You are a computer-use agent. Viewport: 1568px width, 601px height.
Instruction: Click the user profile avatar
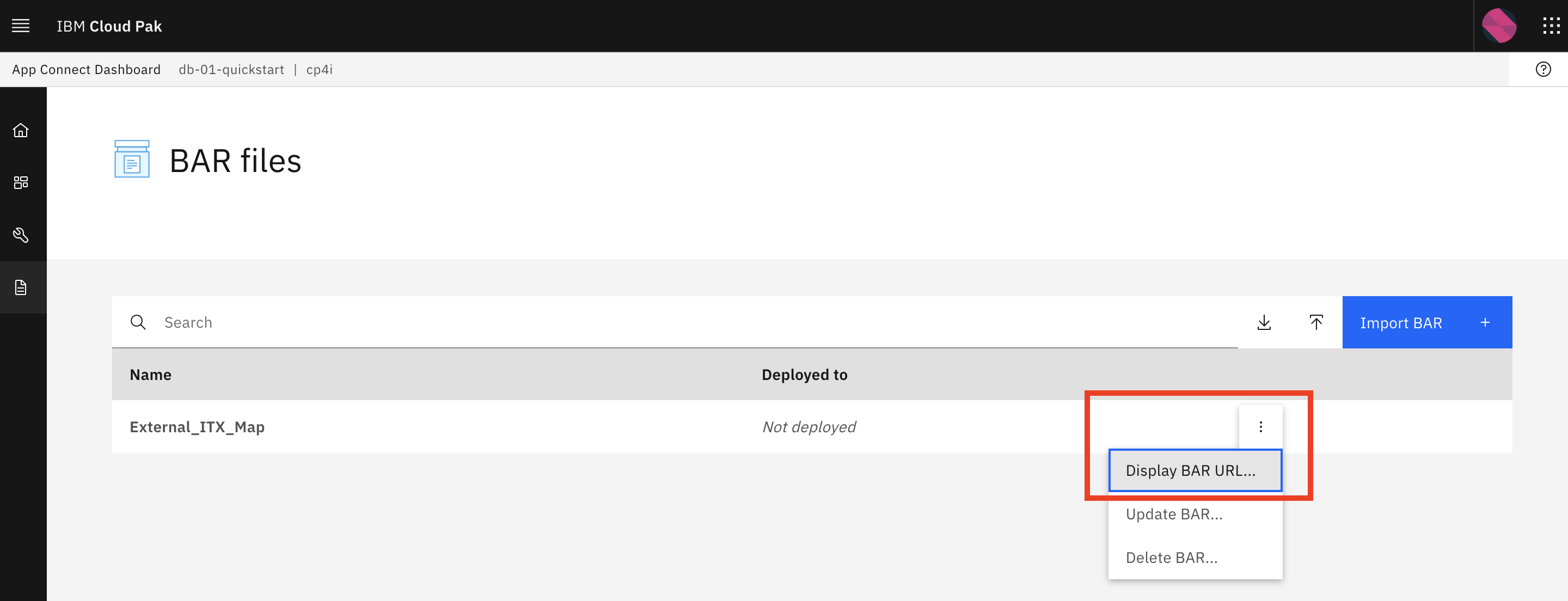1499,26
